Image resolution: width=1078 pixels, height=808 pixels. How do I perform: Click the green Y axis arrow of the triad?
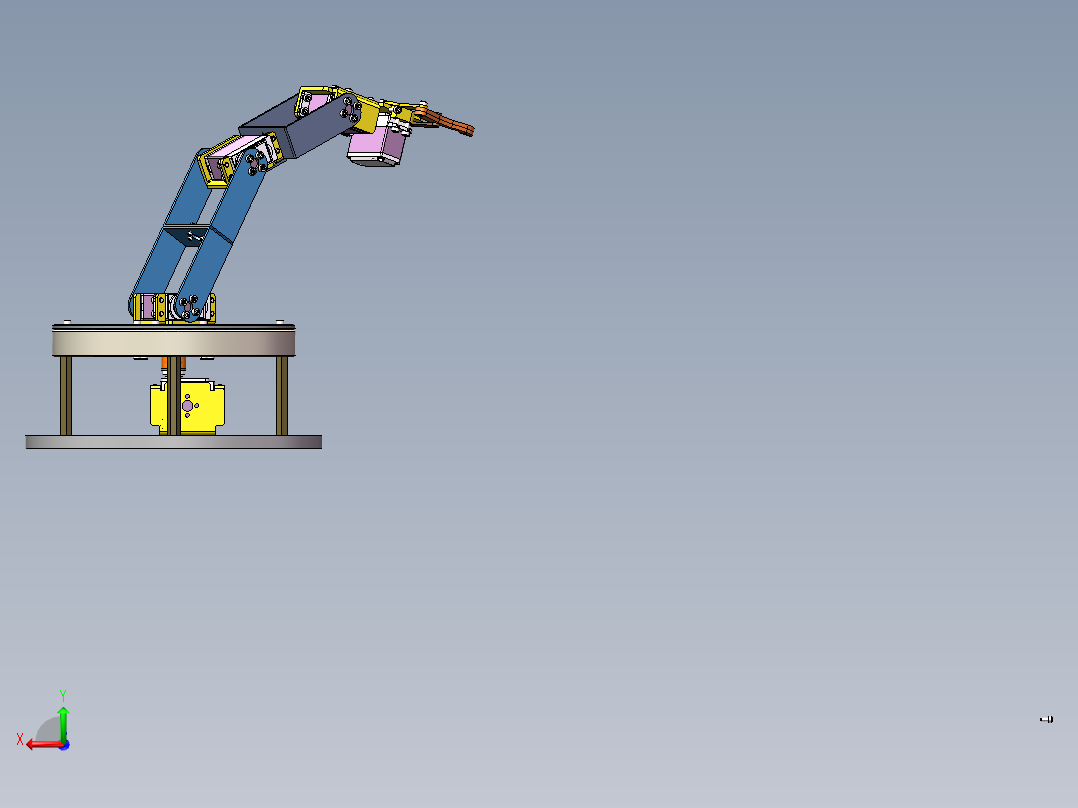tap(63, 723)
